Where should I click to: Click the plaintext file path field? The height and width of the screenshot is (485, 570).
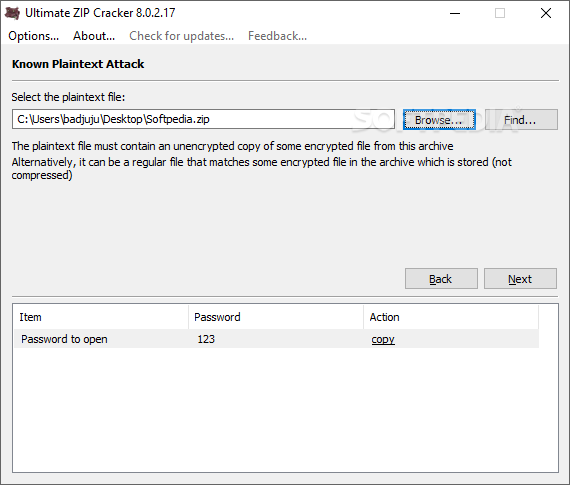coord(203,119)
